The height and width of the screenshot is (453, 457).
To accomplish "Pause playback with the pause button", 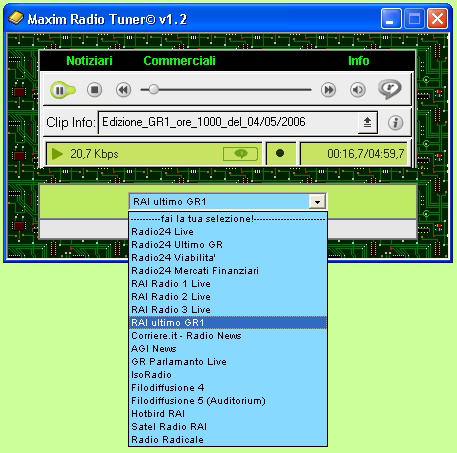I will (60, 90).
